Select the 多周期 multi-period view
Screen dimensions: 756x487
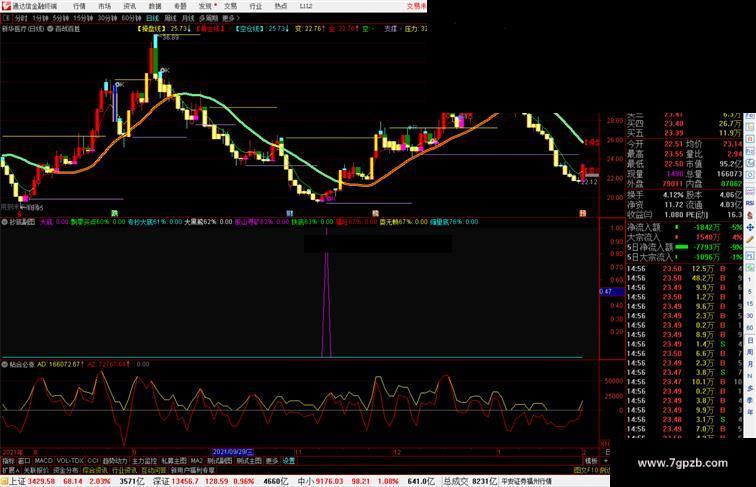click(x=208, y=18)
